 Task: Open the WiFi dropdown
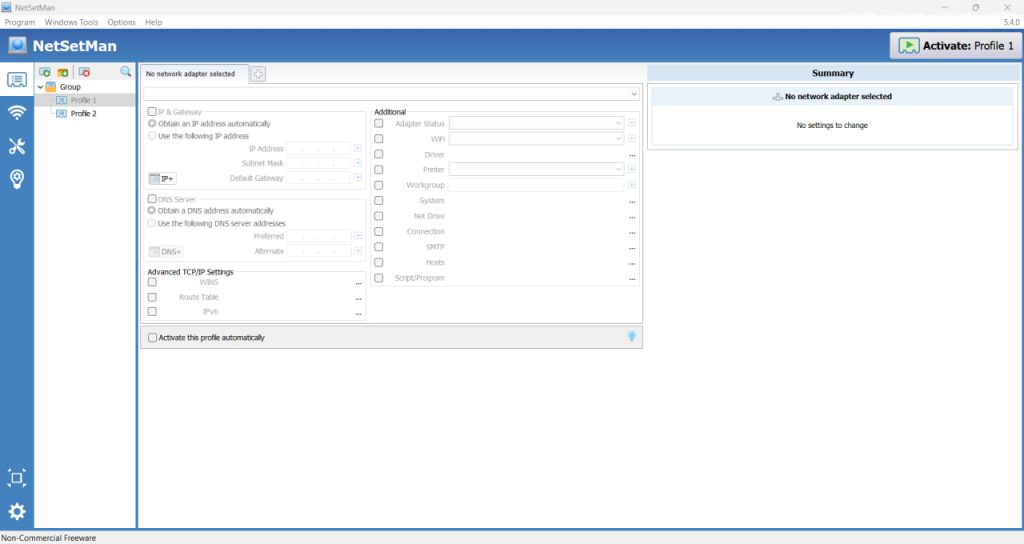536,138
